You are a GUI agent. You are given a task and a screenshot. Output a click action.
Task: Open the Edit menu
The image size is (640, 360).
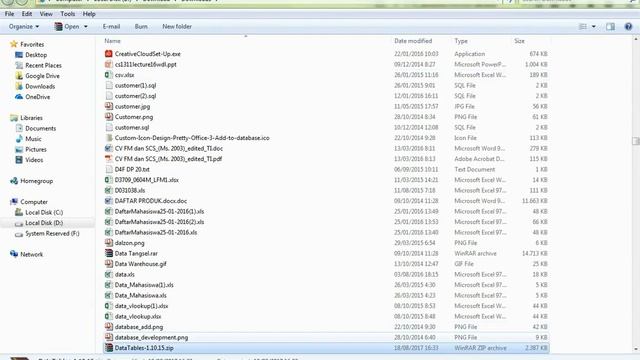[x=27, y=14]
